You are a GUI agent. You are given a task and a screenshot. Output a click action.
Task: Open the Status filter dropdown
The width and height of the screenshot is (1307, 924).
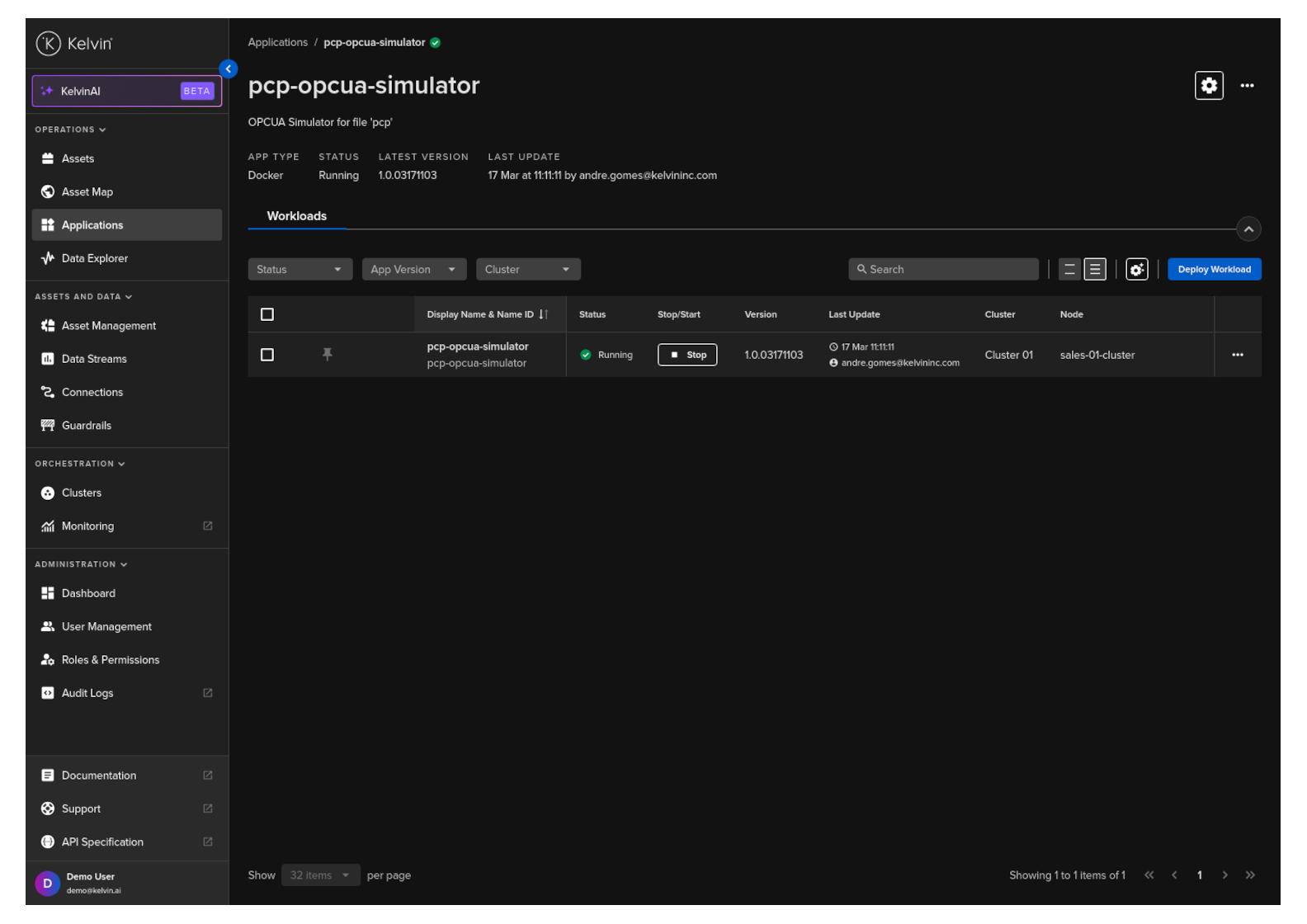tap(300, 270)
